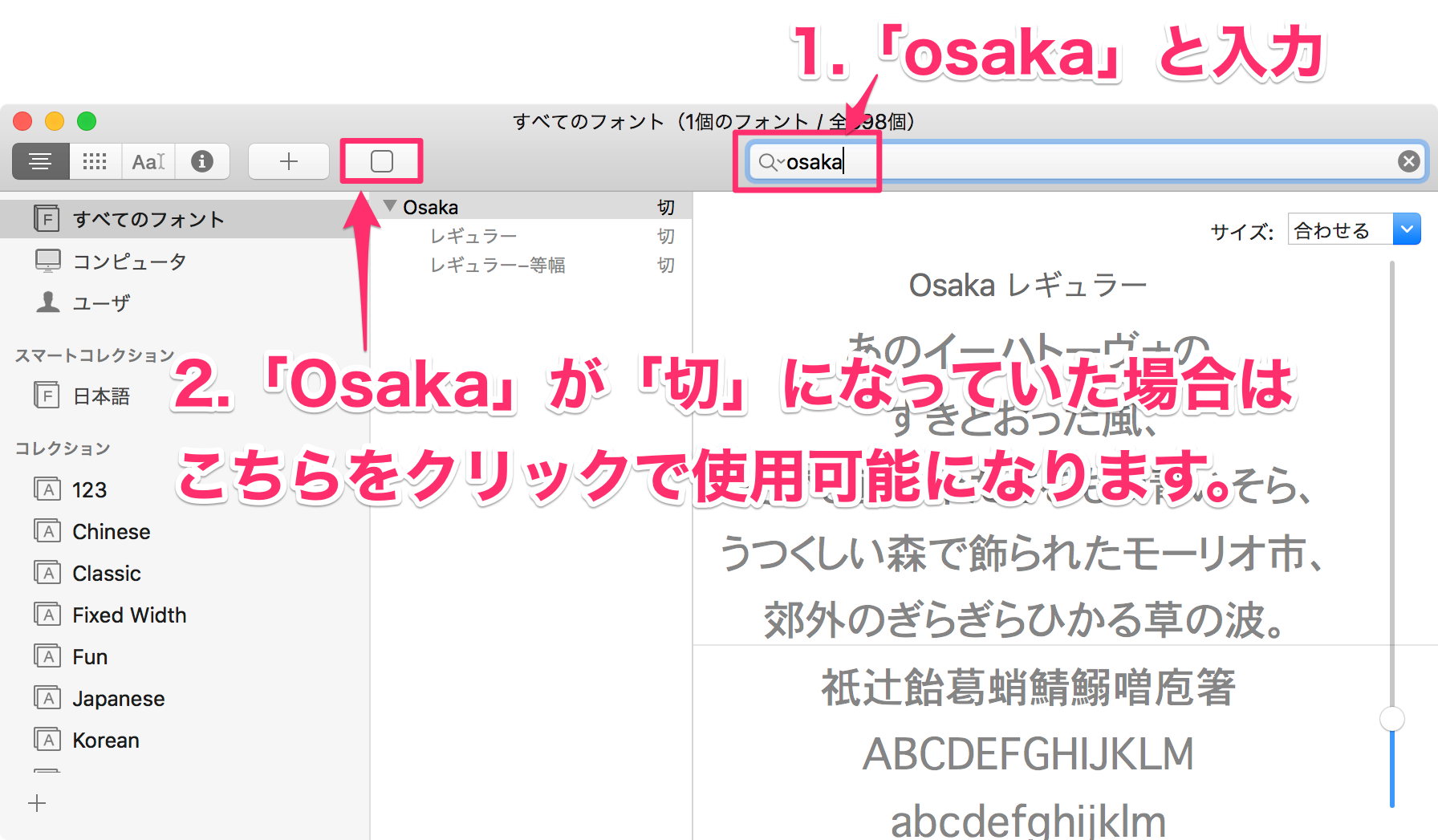Click the 日本語 collection icon

(47, 395)
